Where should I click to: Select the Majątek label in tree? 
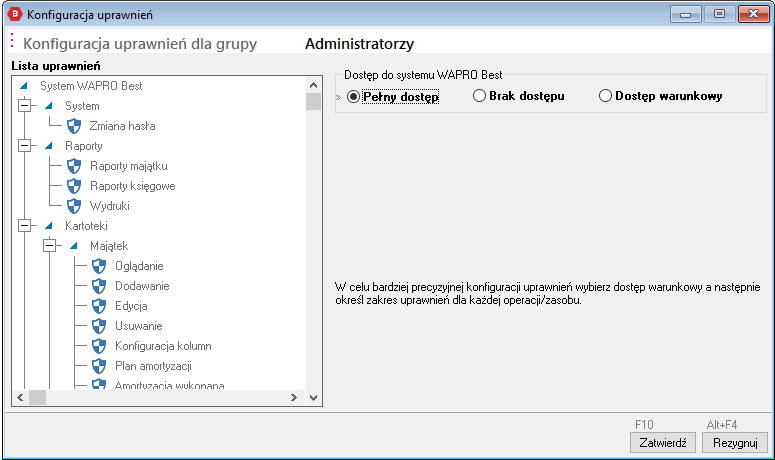pos(109,246)
